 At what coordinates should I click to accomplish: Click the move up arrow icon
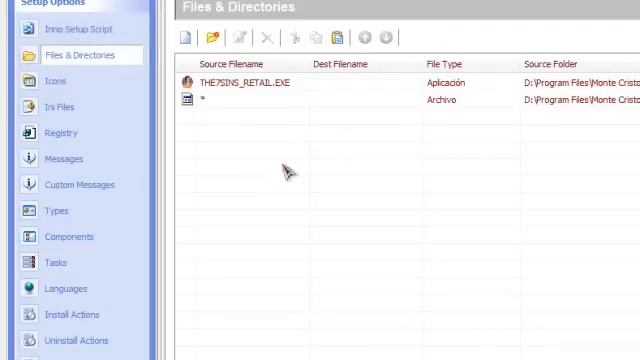[365, 38]
